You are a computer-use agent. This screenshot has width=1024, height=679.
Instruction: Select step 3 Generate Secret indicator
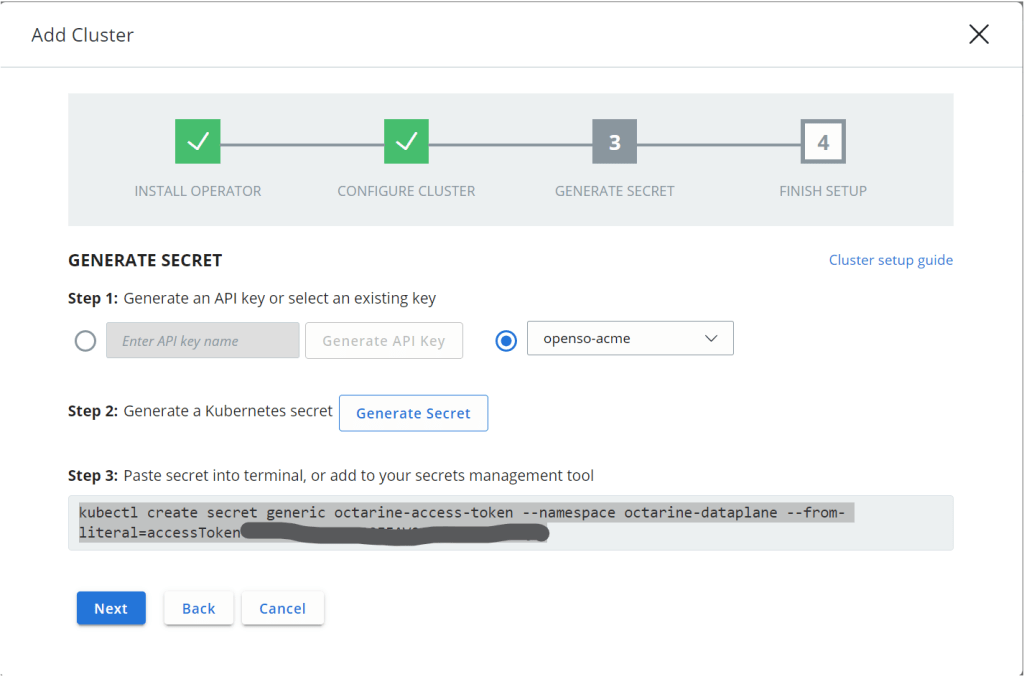tap(614, 142)
